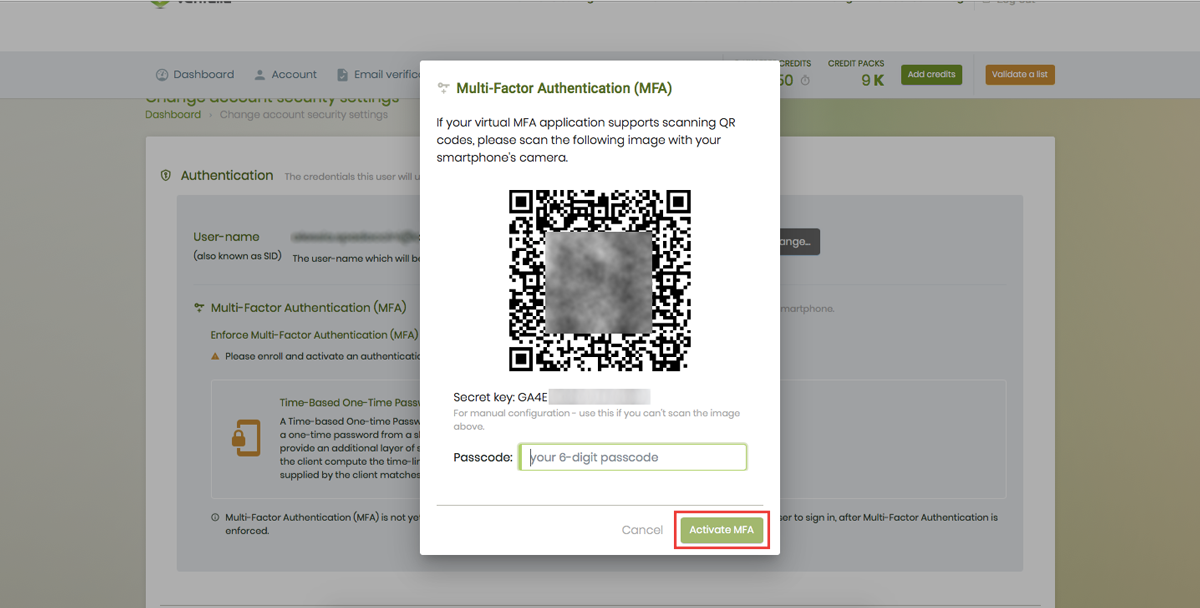Click the Account person icon
Screen dimensions: 1200x608
point(260,75)
